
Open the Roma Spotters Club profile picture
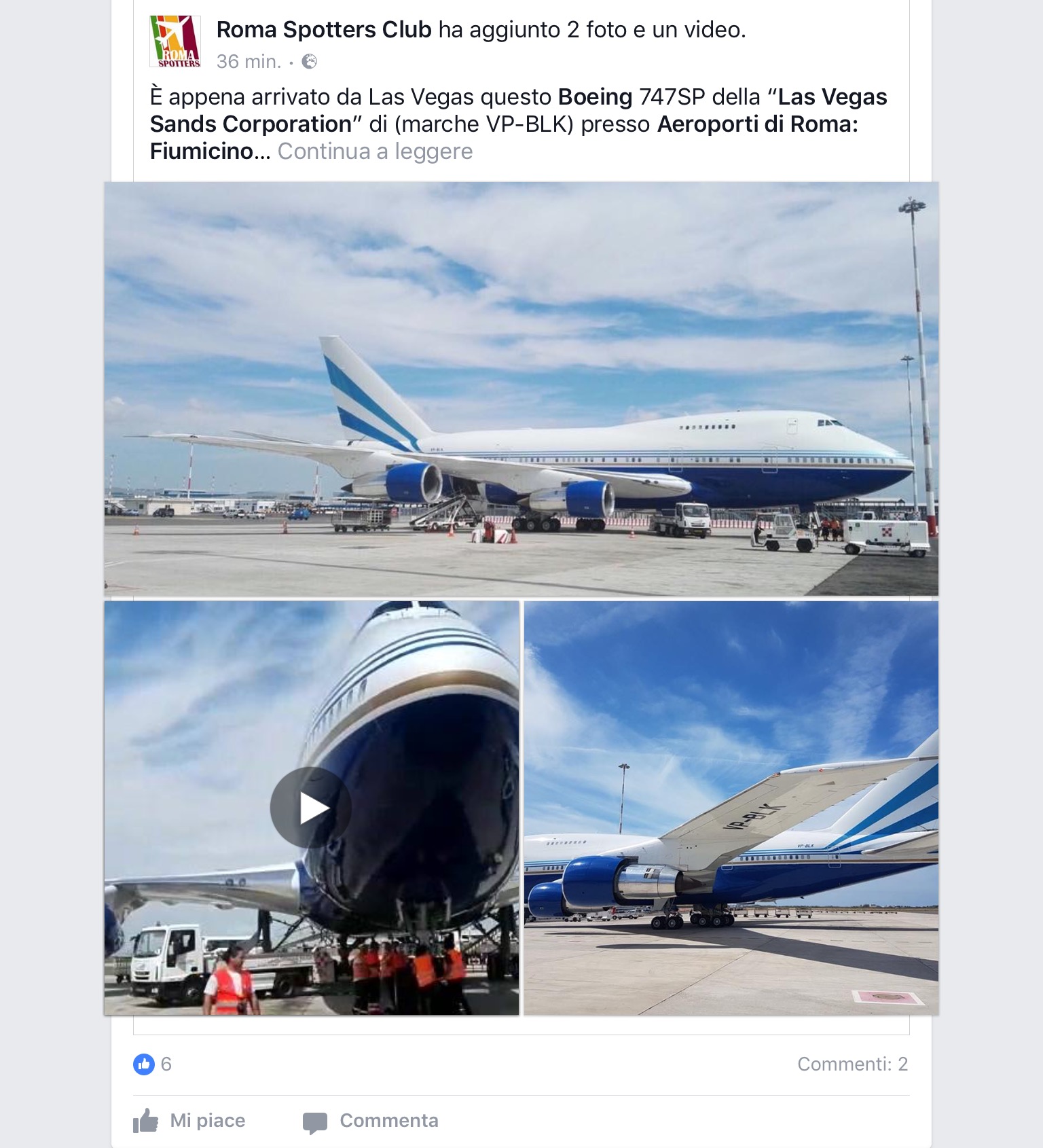click(x=175, y=41)
